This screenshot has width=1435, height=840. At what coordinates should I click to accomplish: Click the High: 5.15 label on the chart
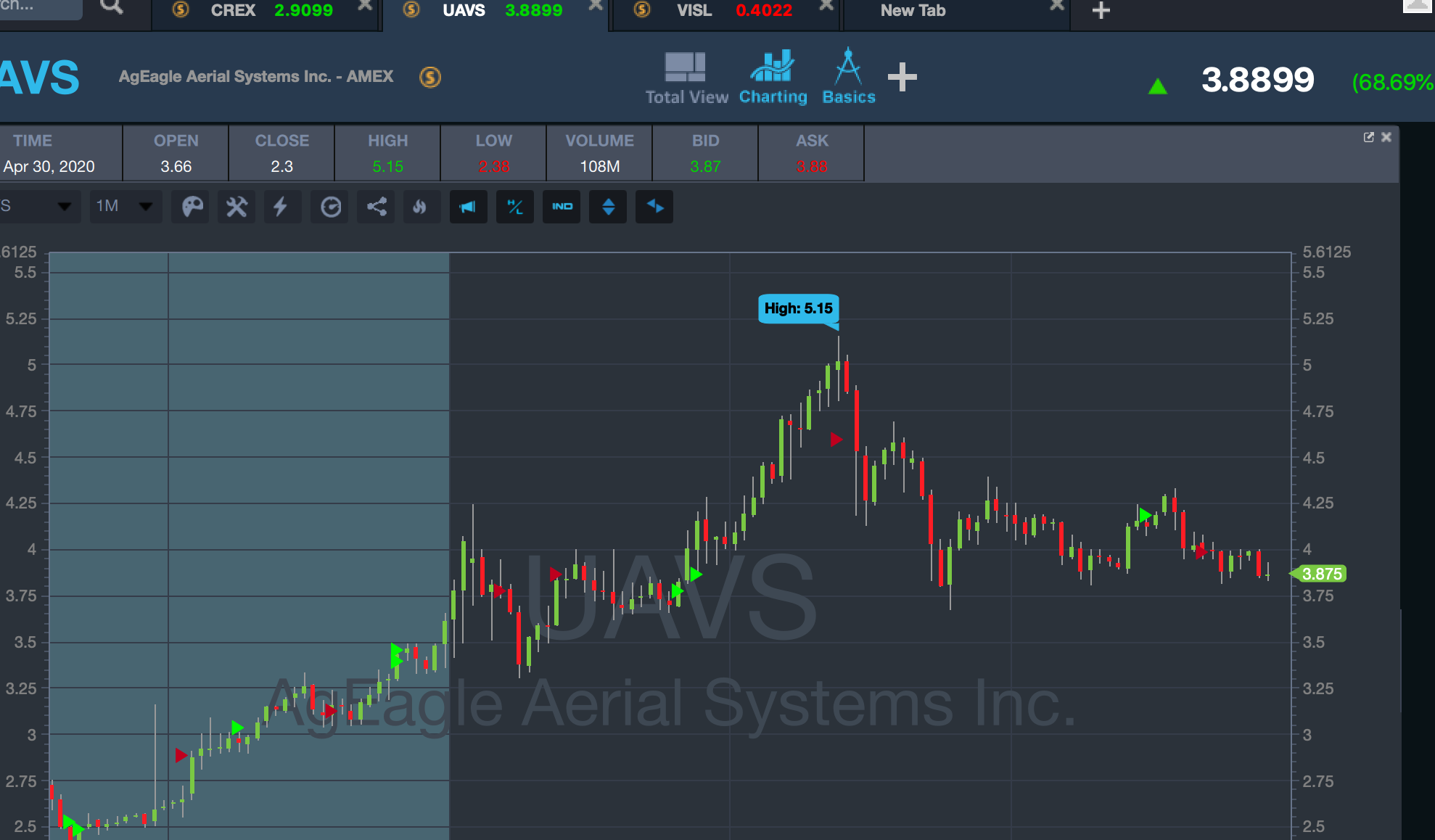[x=798, y=308]
